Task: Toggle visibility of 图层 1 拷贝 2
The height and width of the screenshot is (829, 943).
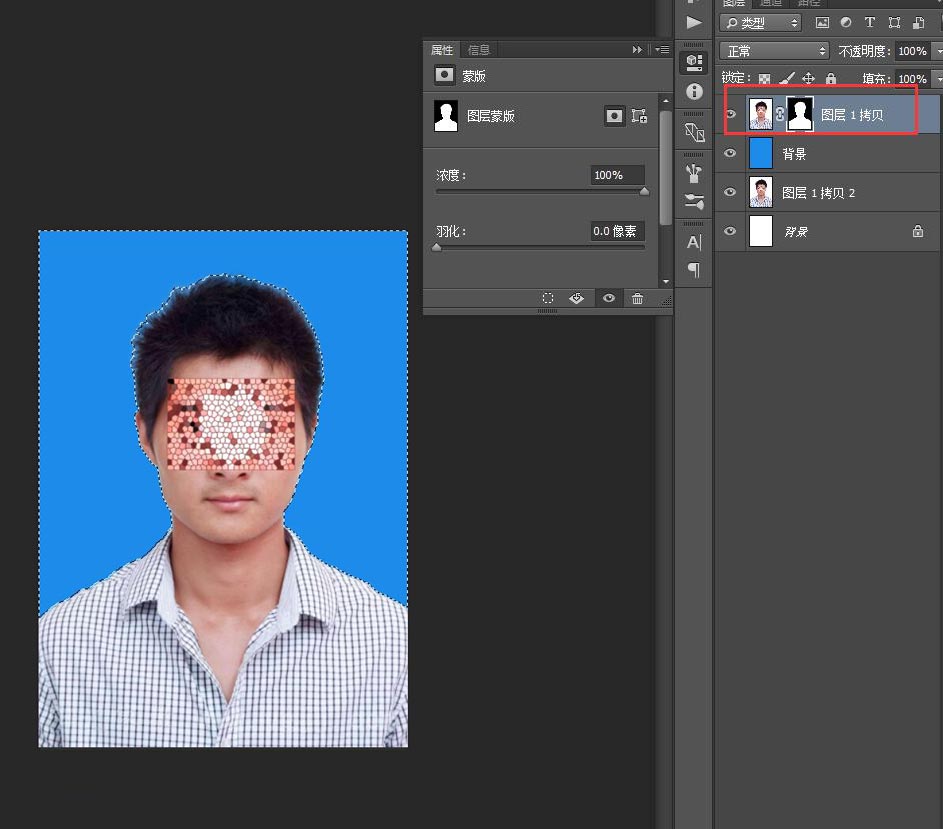Action: pos(730,193)
